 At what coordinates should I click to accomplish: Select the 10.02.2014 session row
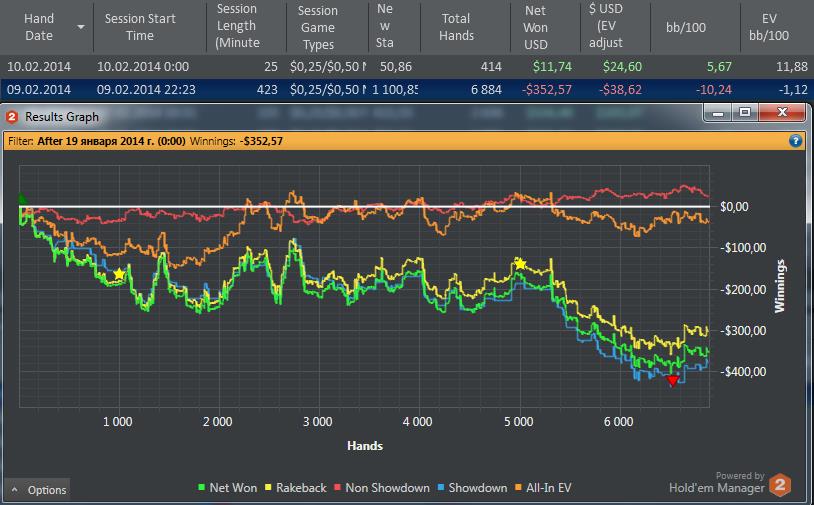point(407,66)
